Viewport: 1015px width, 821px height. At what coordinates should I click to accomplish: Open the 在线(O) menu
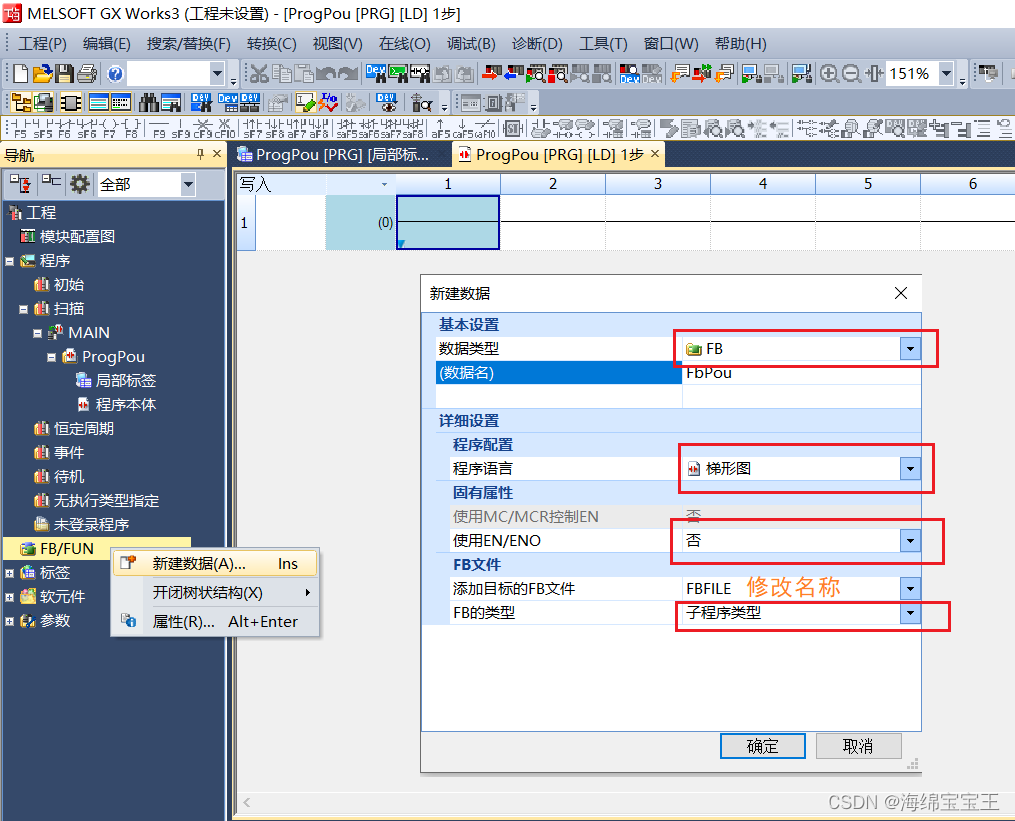[405, 44]
